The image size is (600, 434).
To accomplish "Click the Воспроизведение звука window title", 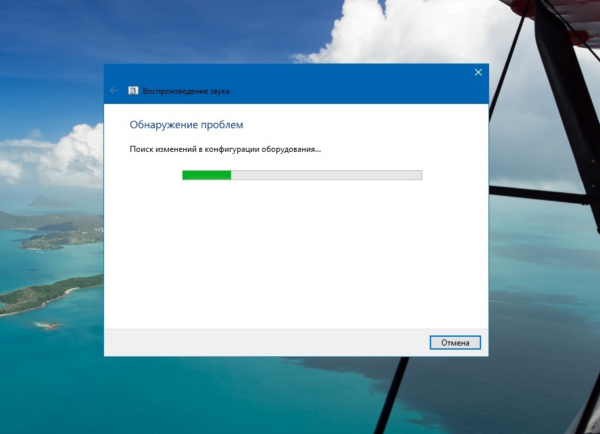I will (187, 91).
